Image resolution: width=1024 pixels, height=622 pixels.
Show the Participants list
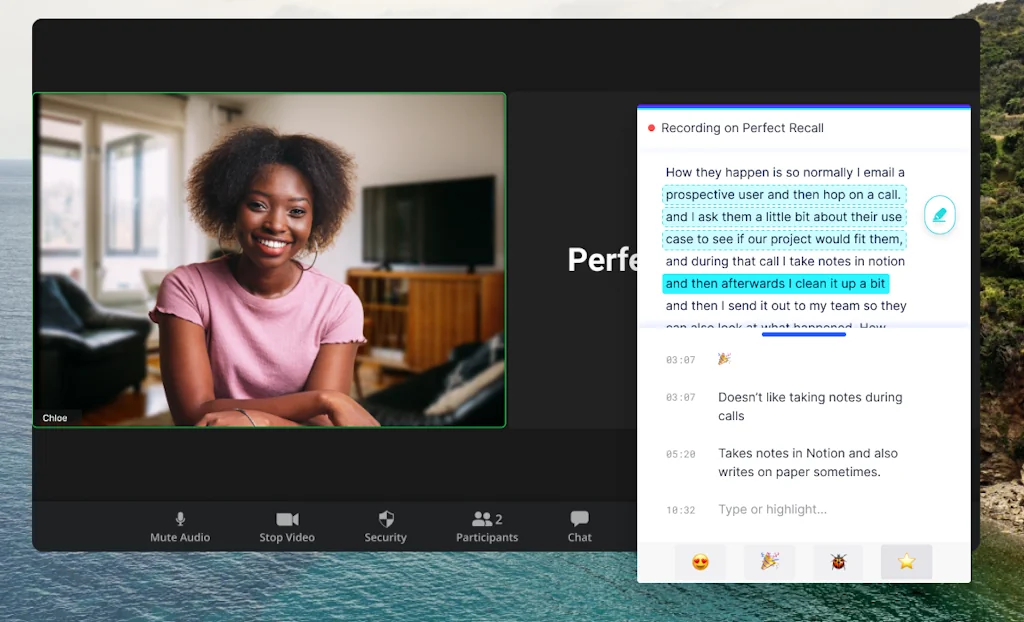pyautogui.click(x=487, y=526)
